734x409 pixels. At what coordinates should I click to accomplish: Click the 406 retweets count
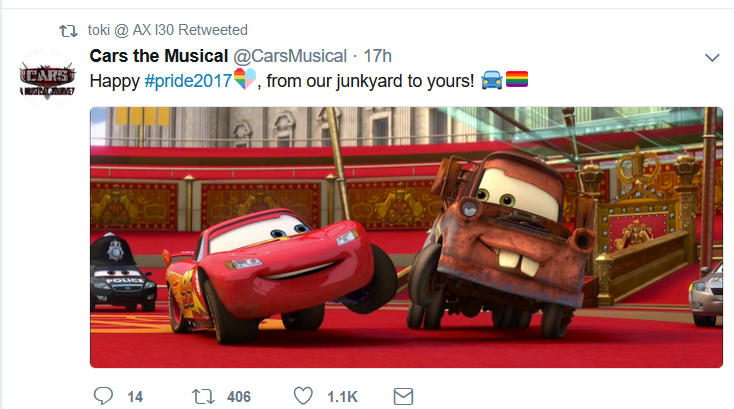click(x=239, y=397)
